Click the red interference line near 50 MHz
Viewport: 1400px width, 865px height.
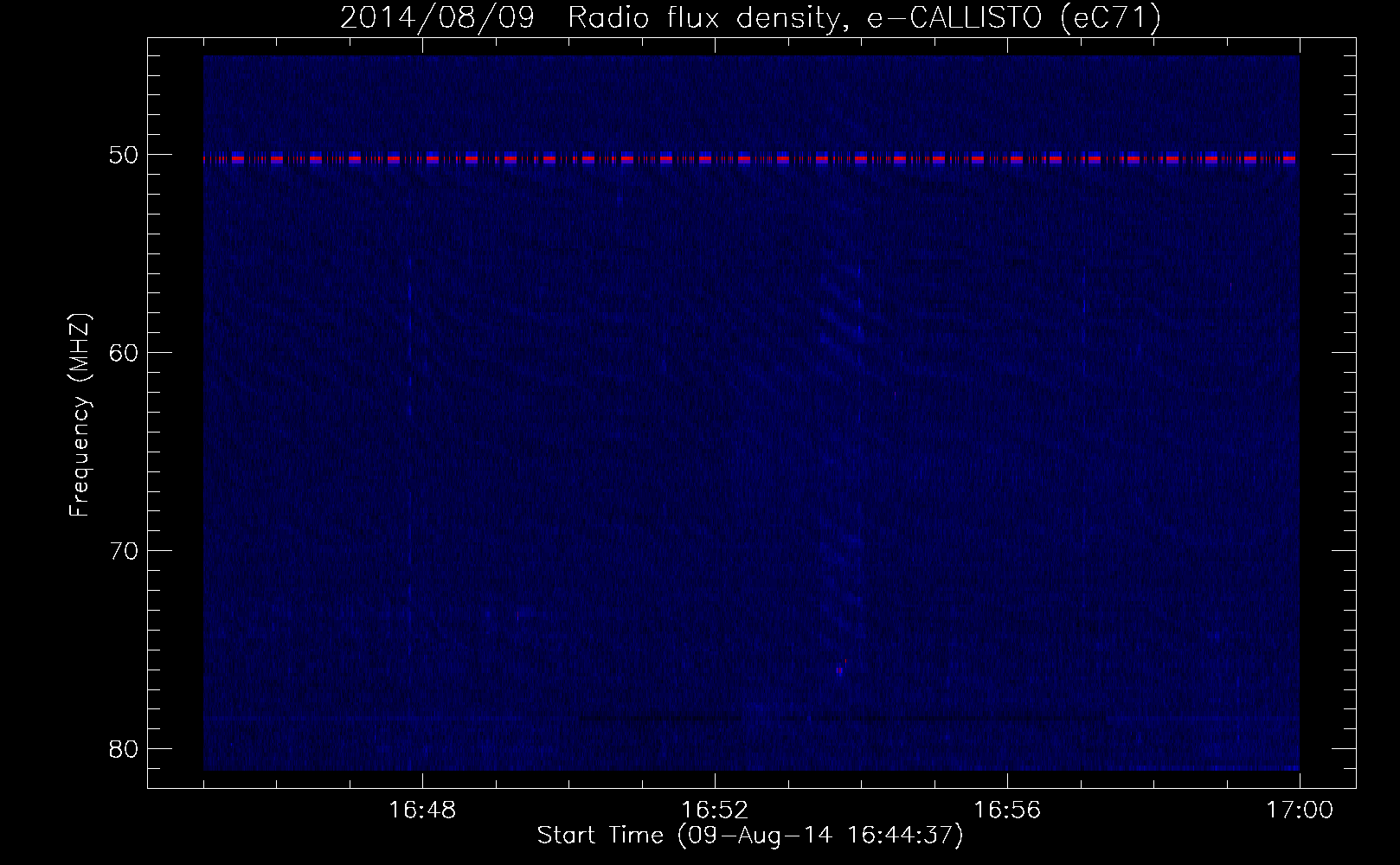tap(751, 159)
